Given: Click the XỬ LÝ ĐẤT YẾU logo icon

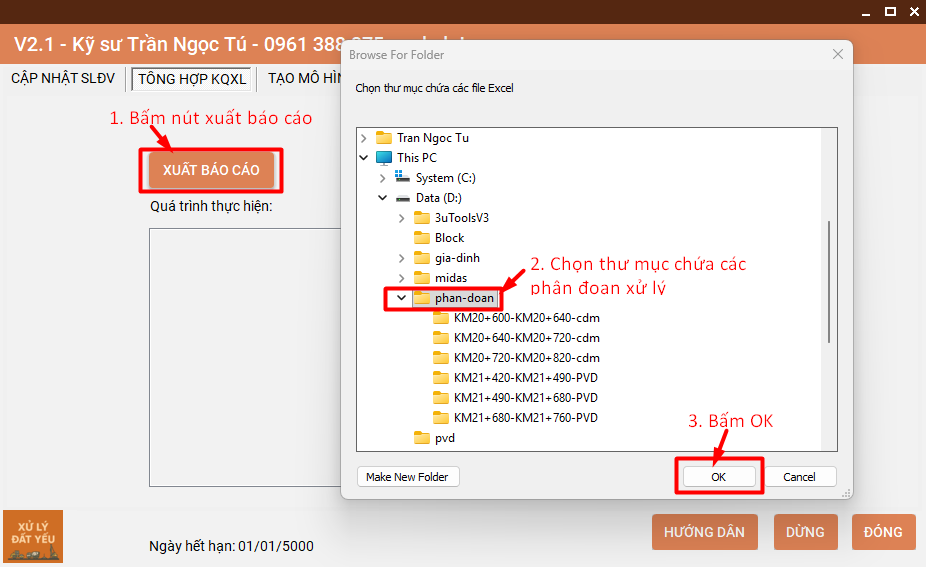Looking at the screenshot, I should coord(33,536).
